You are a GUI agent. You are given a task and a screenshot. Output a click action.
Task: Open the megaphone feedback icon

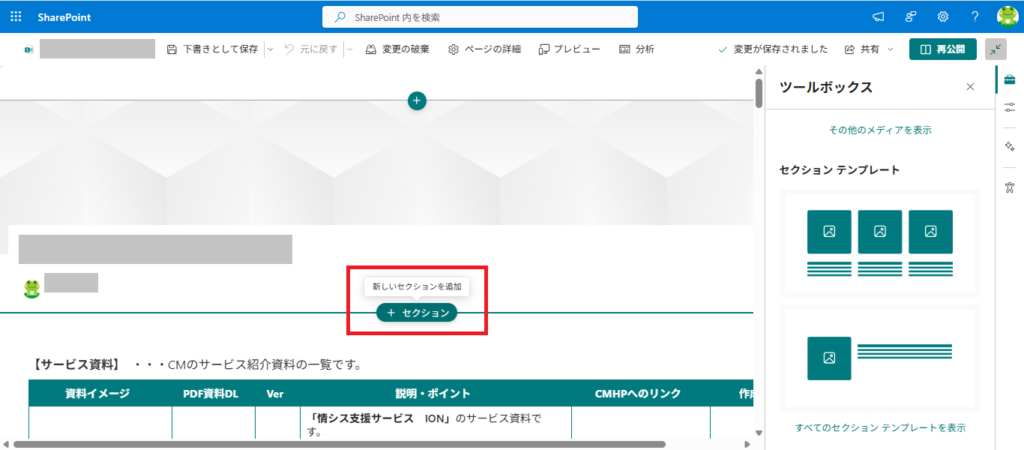tap(878, 17)
